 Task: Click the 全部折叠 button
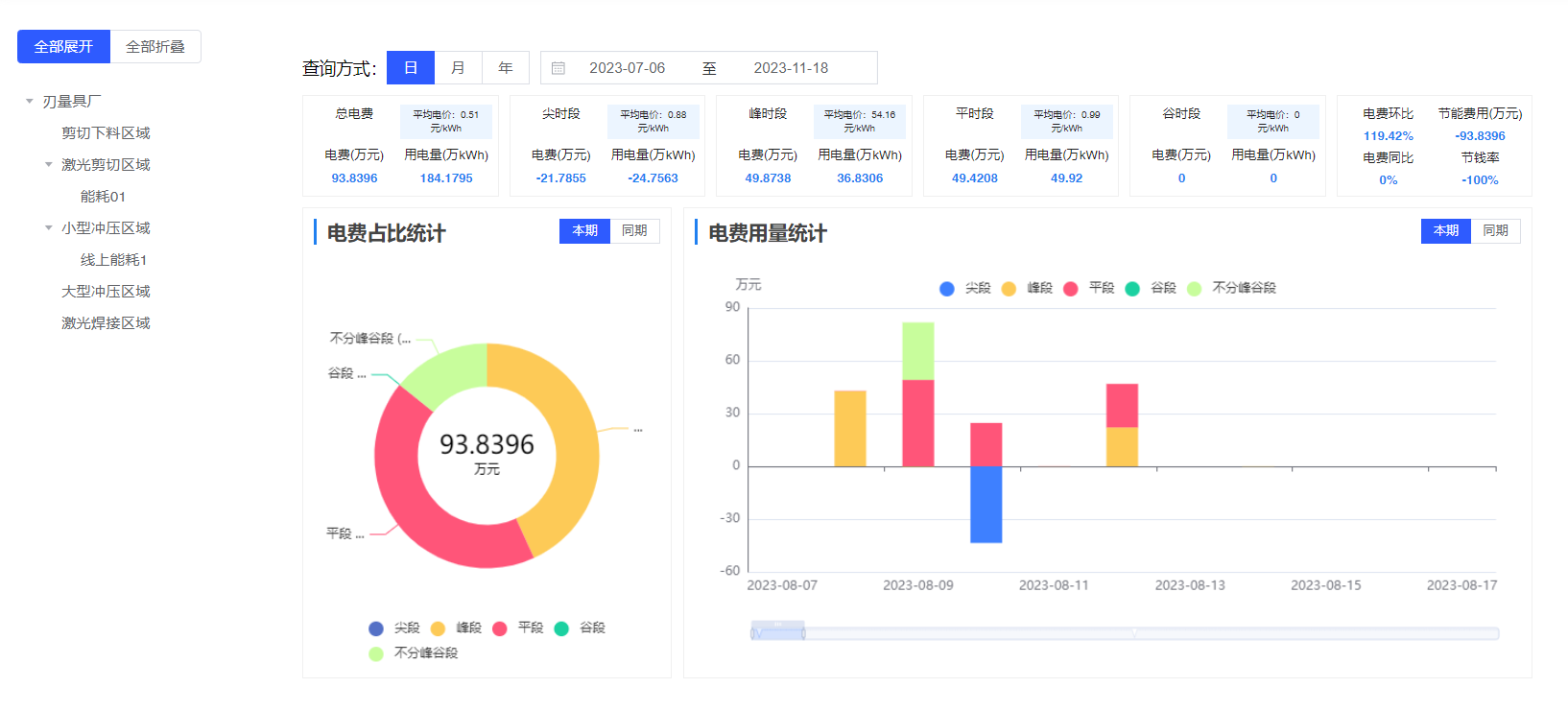point(155,47)
